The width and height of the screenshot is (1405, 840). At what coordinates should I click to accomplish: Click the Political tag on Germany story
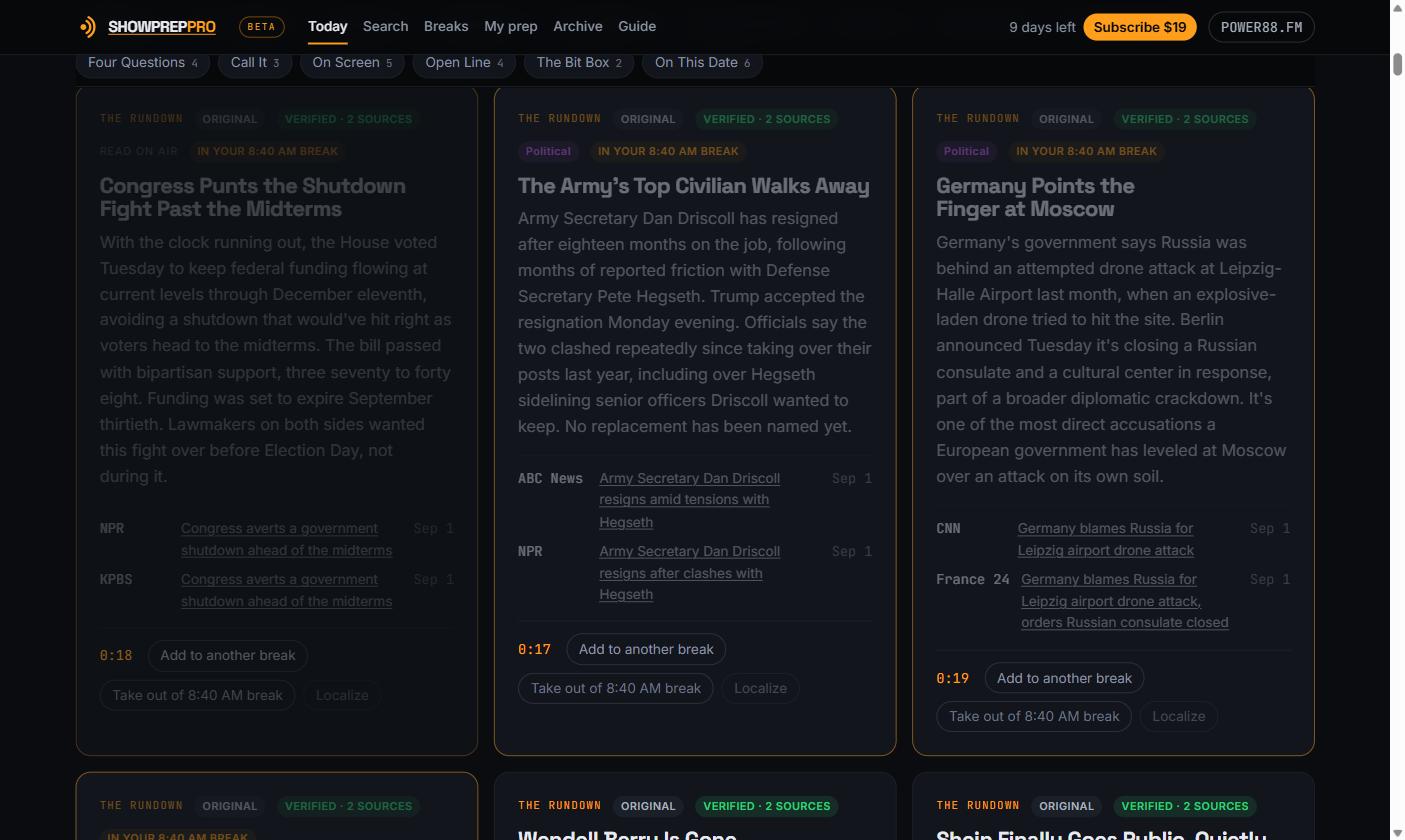966,151
